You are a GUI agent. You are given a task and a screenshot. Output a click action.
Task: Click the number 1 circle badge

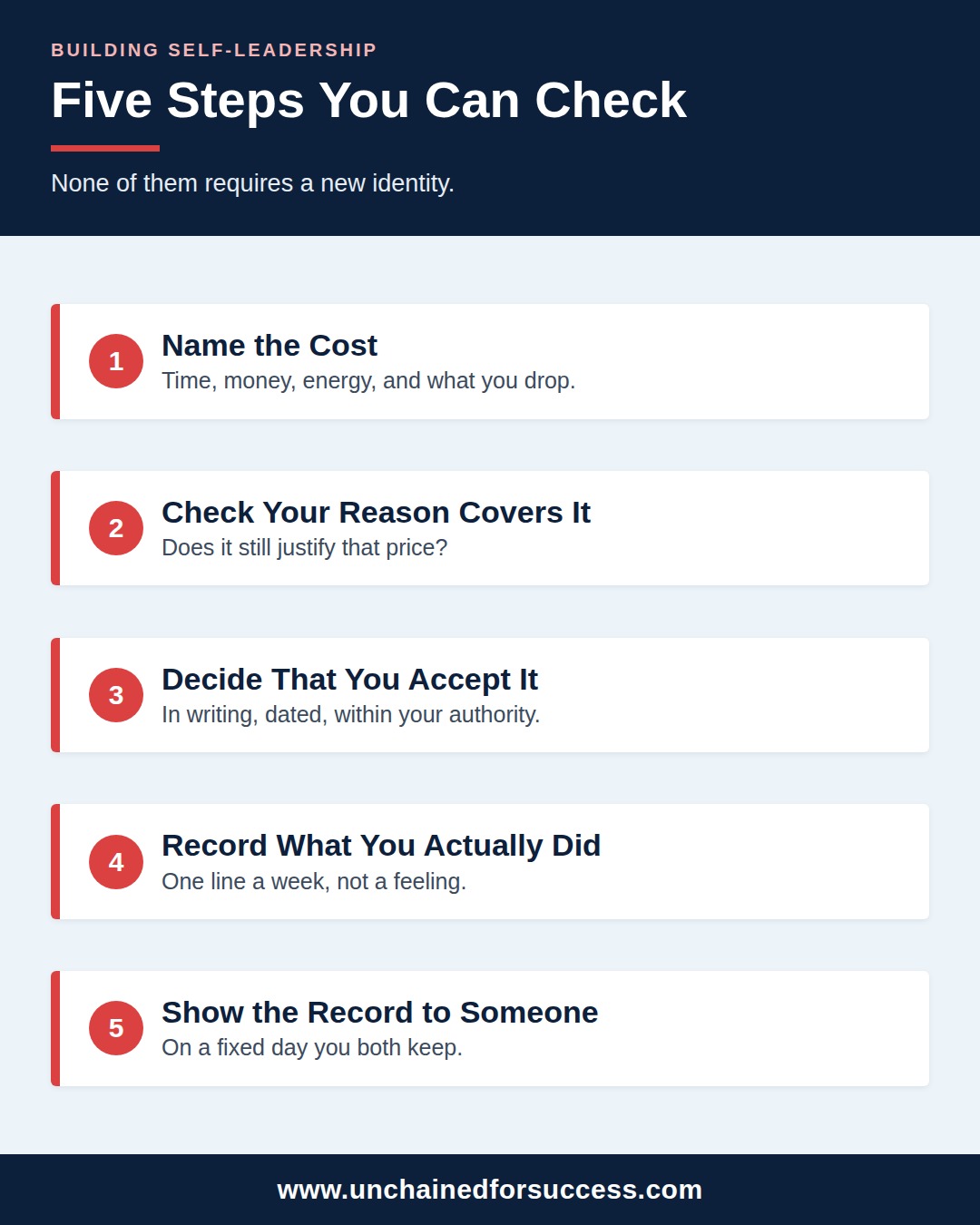[116, 361]
